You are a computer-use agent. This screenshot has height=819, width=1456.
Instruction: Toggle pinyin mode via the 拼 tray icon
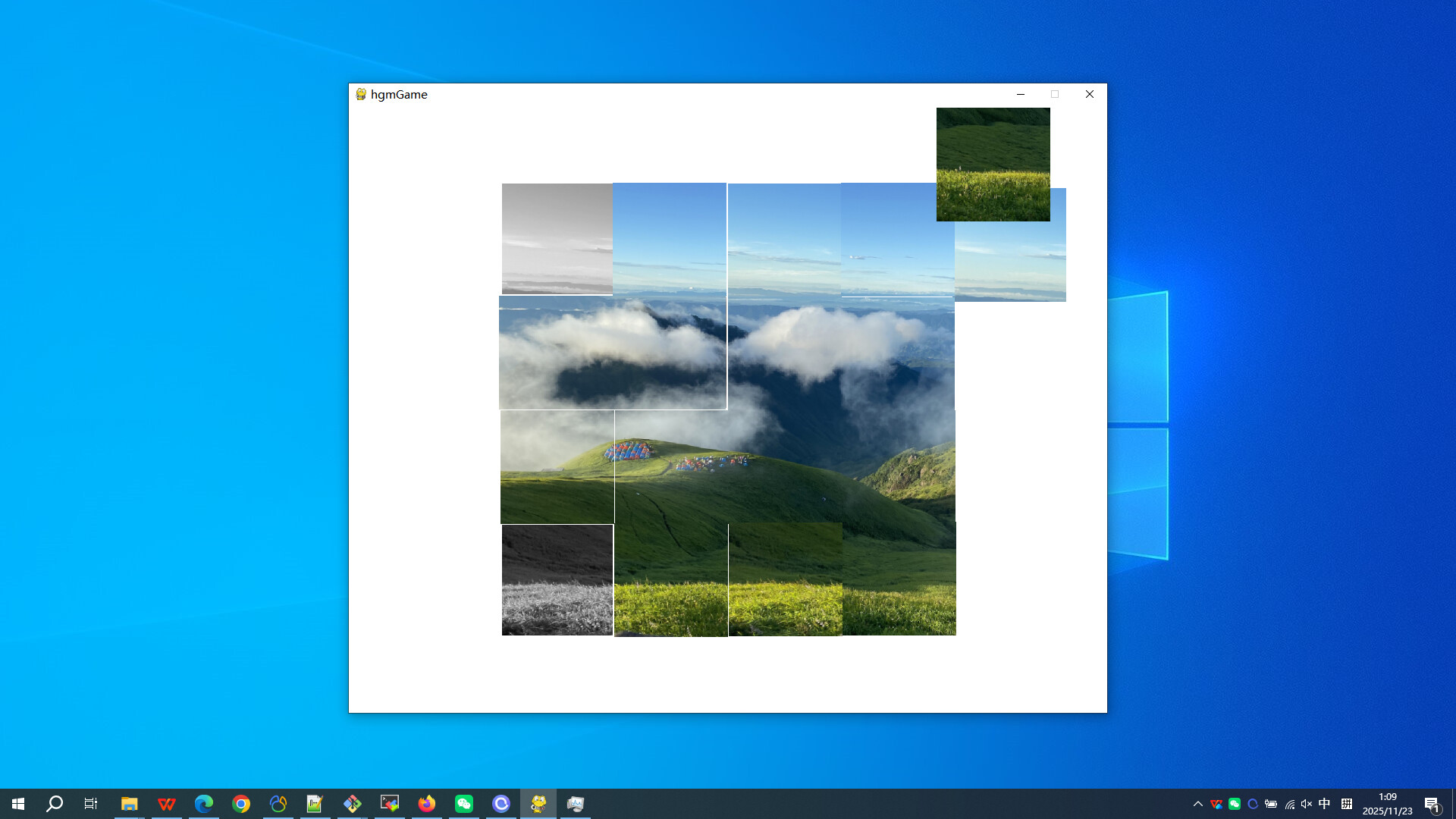(x=1348, y=803)
